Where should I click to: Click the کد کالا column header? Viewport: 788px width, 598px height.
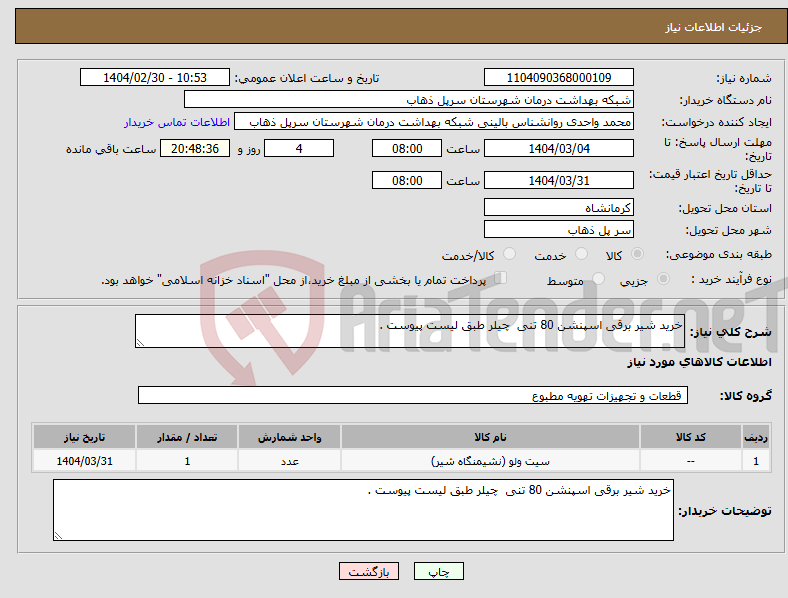point(691,437)
